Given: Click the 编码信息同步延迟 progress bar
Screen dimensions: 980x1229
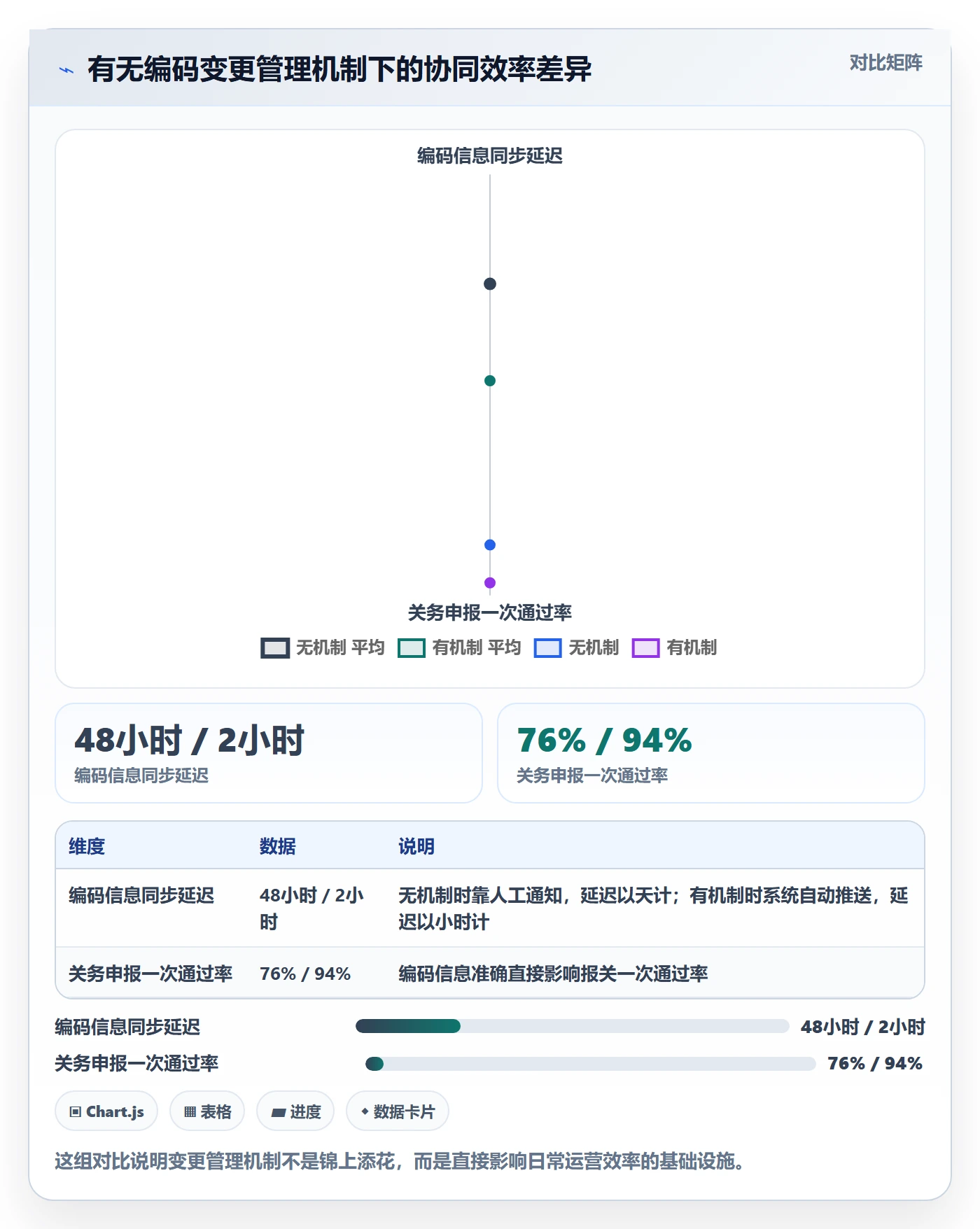Looking at the screenshot, I should pyautogui.click(x=573, y=1026).
